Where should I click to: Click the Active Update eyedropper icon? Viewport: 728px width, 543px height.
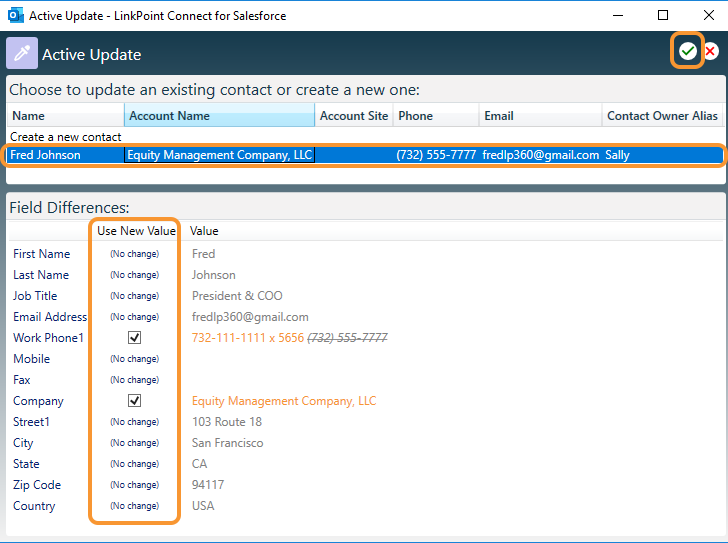[x=22, y=53]
